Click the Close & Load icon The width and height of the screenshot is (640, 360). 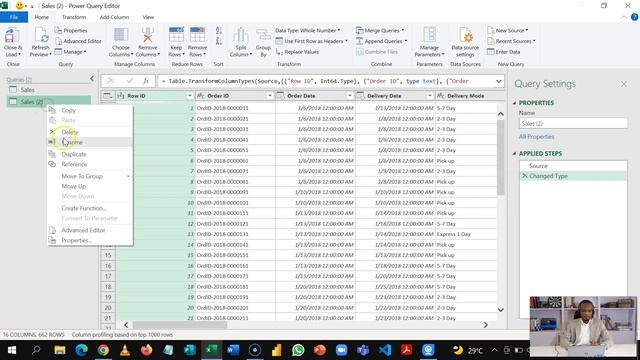click(12, 36)
